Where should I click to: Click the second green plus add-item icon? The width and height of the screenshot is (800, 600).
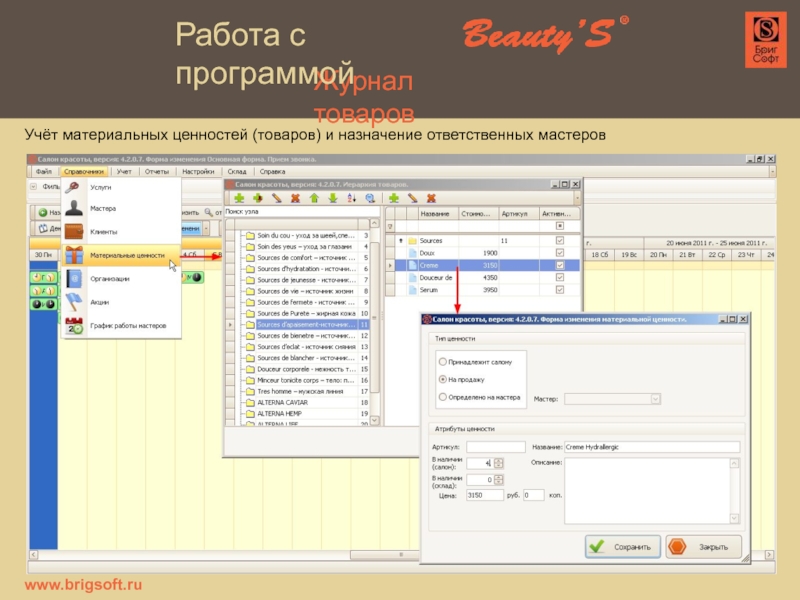[393, 198]
